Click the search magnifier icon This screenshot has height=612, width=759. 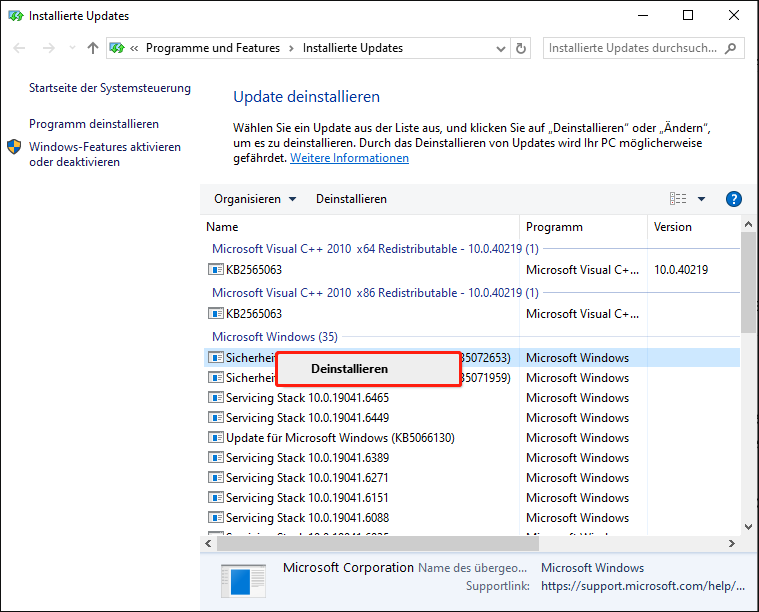coord(733,48)
